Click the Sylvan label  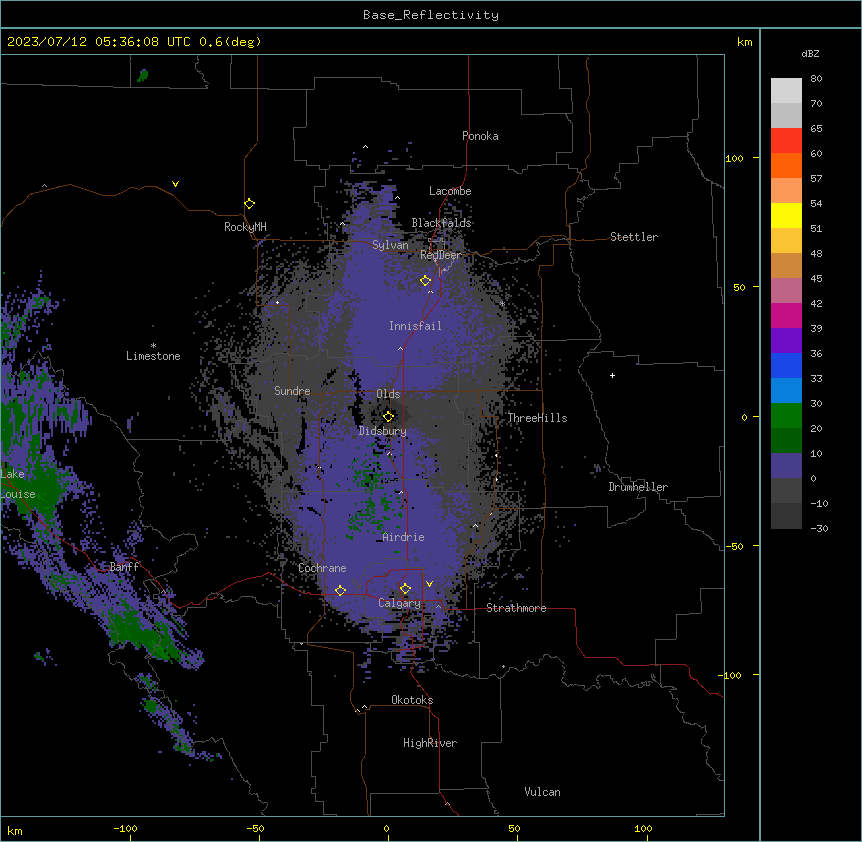click(390, 245)
